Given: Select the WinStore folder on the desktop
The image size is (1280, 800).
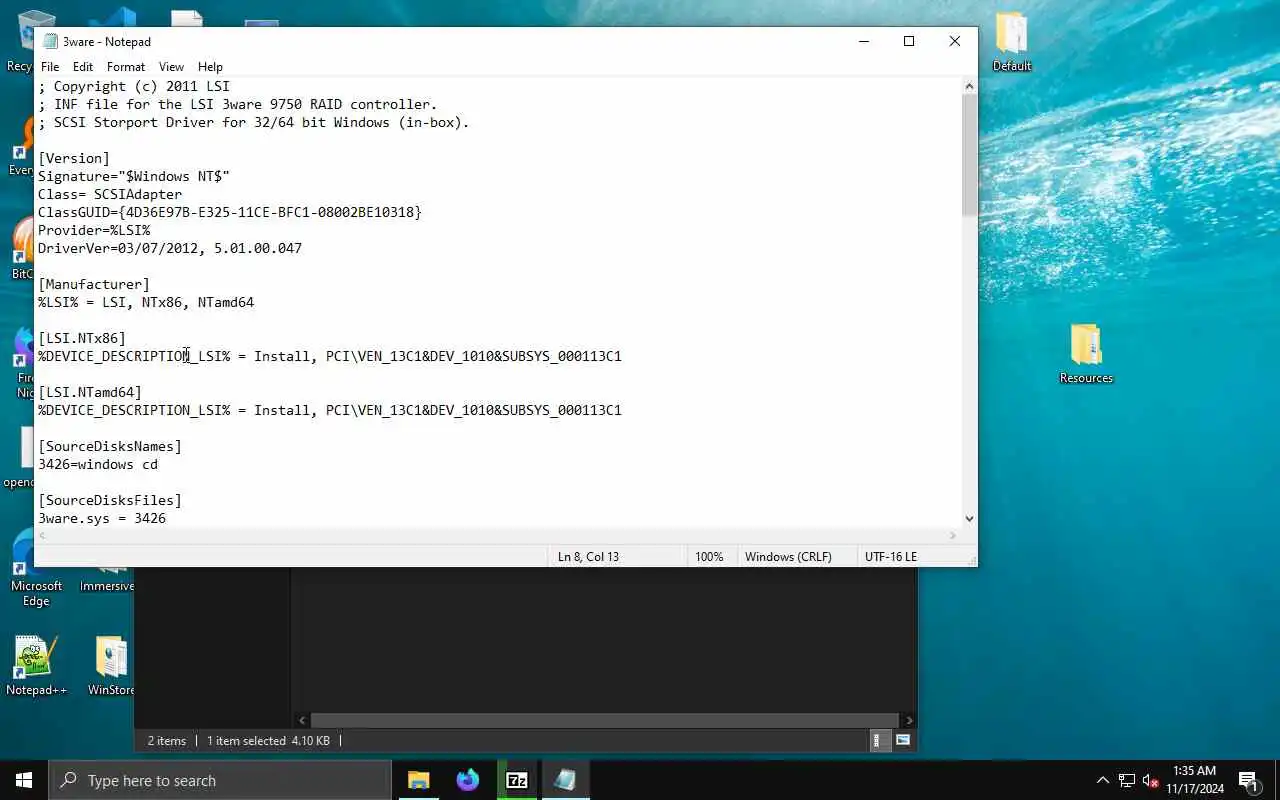Looking at the screenshot, I should [x=111, y=665].
